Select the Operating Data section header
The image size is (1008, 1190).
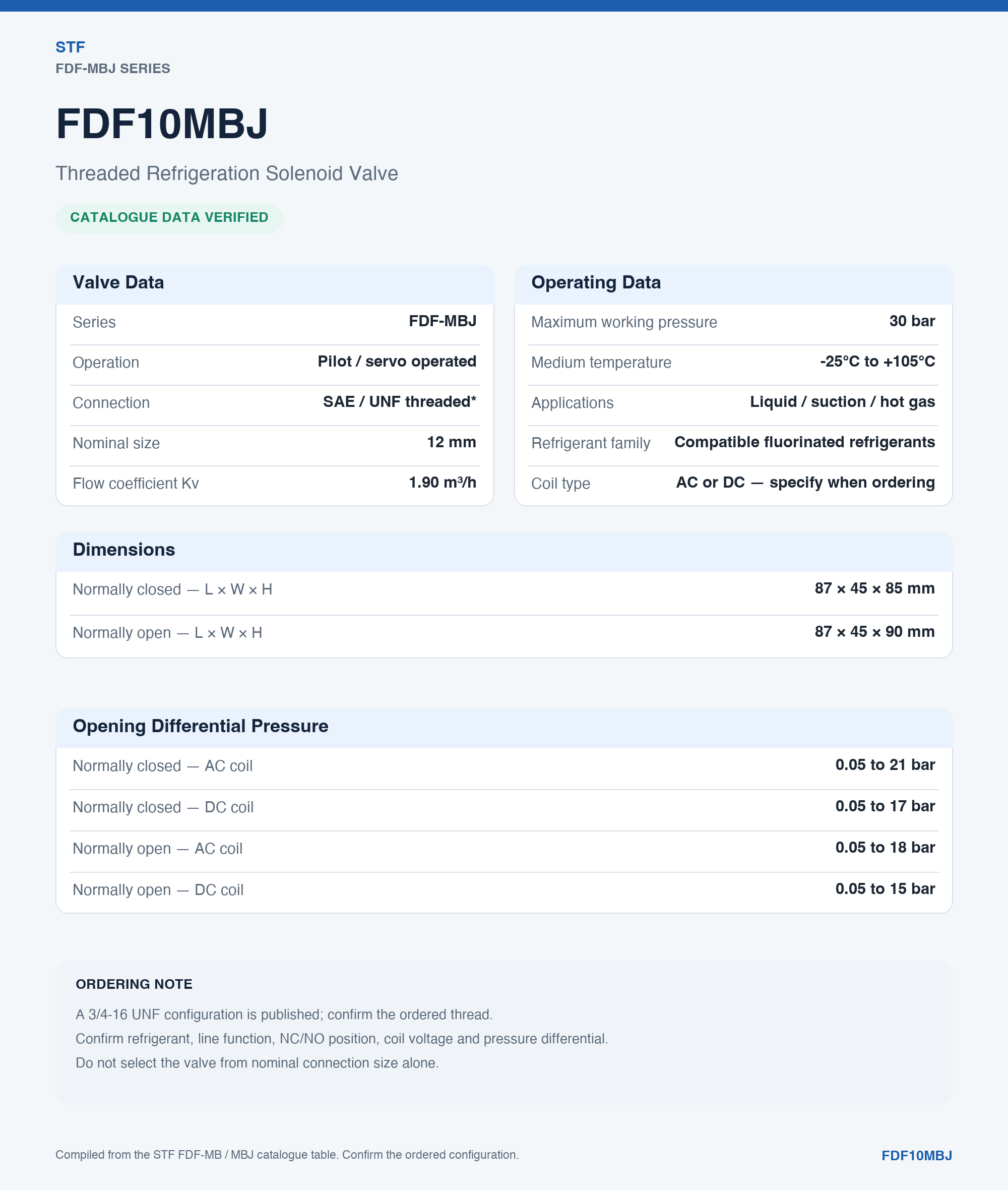point(596,282)
